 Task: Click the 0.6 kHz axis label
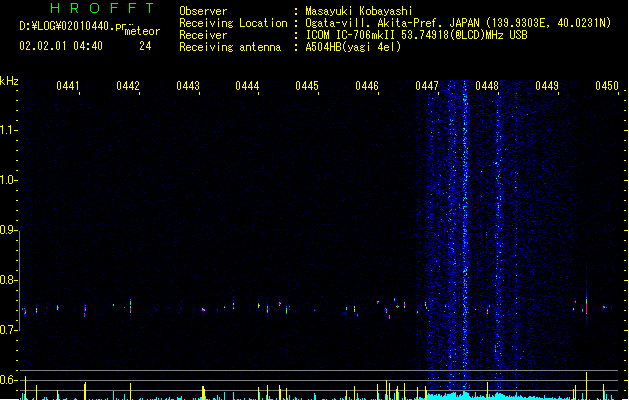pos(9,380)
